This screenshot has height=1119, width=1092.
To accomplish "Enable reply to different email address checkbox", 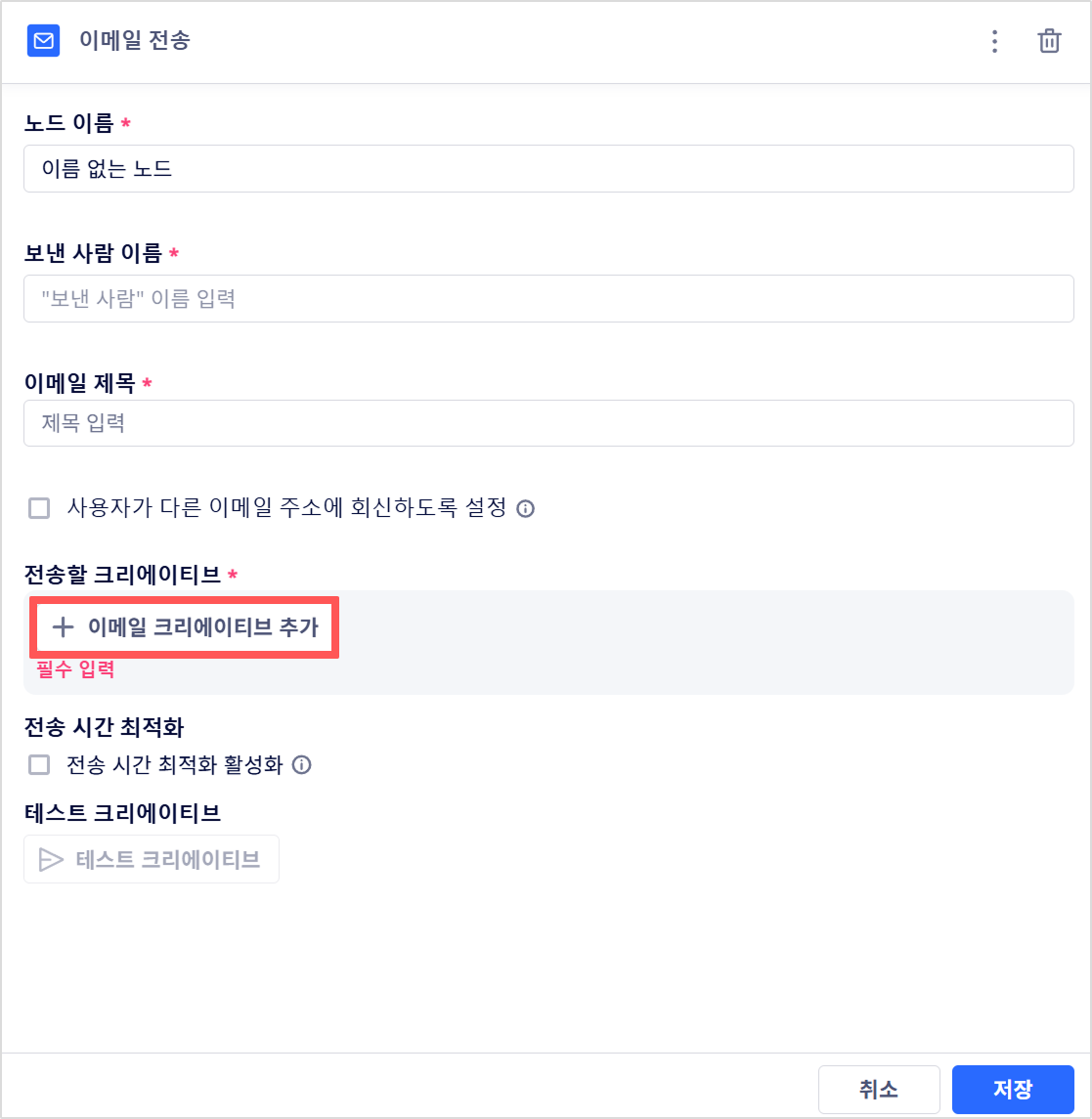I will pyautogui.click(x=39, y=509).
